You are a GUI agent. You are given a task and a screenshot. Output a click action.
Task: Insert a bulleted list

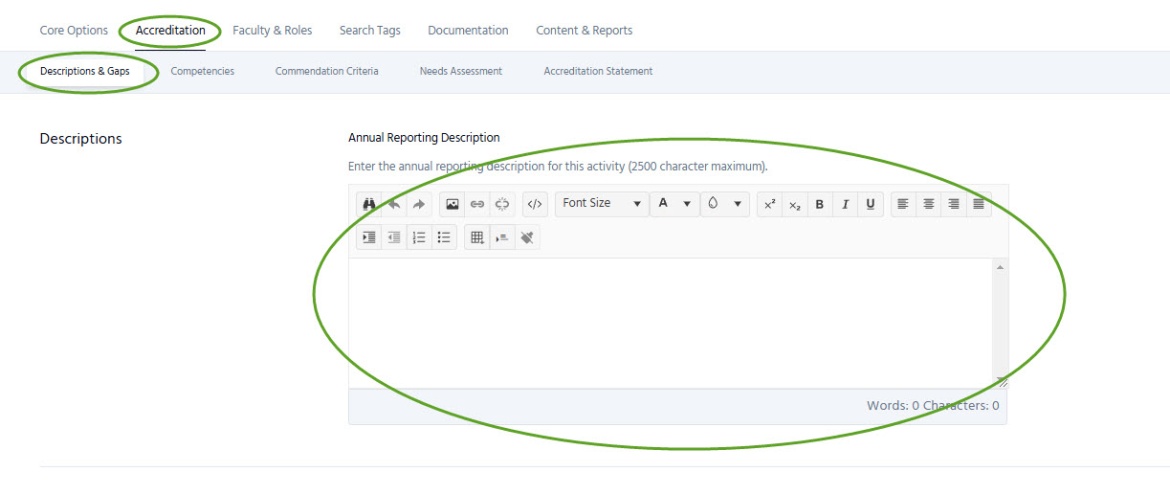444,237
